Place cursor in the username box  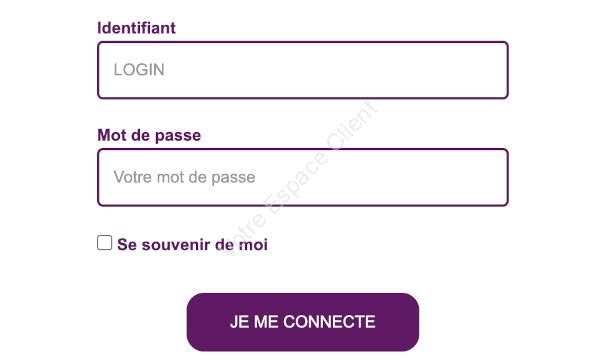[x=303, y=70]
